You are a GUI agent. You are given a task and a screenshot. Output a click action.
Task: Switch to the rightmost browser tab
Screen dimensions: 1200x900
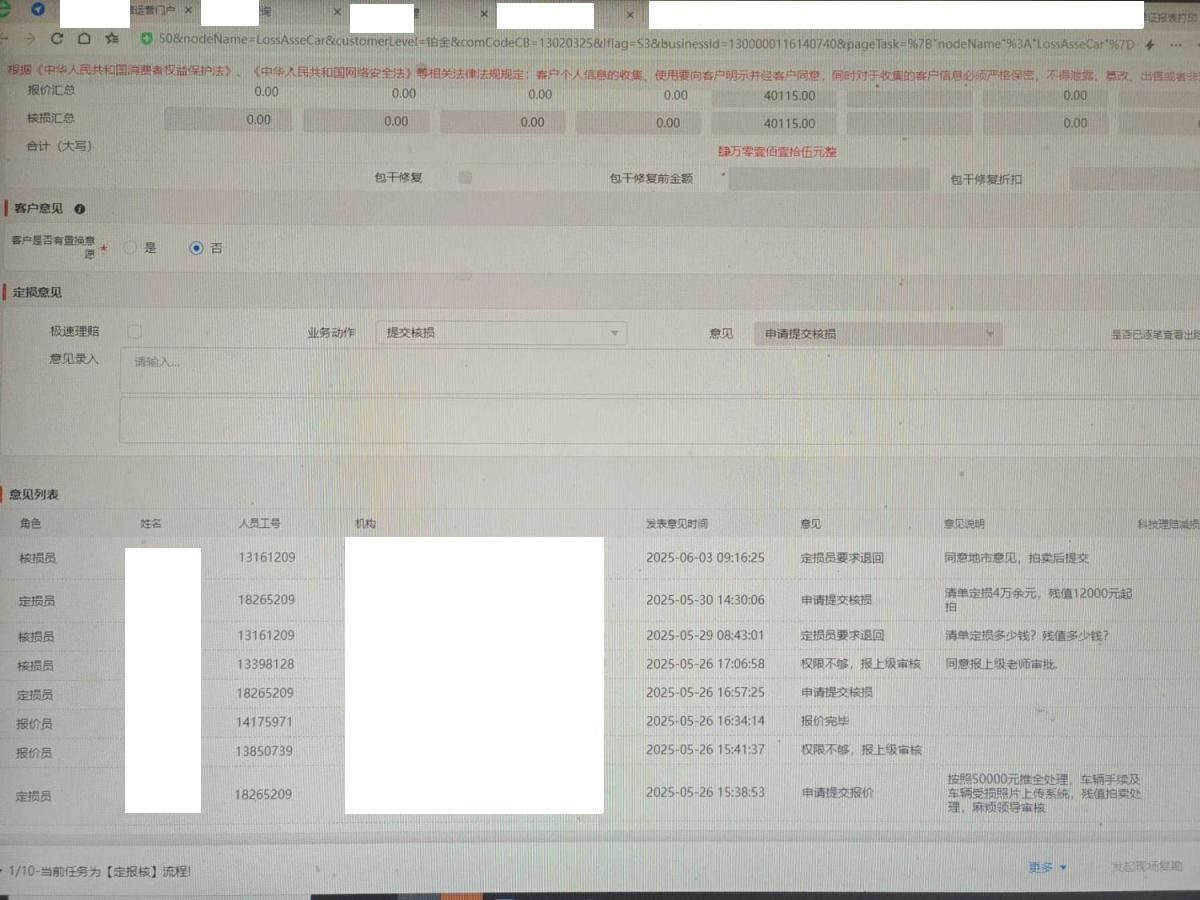coord(1170,16)
